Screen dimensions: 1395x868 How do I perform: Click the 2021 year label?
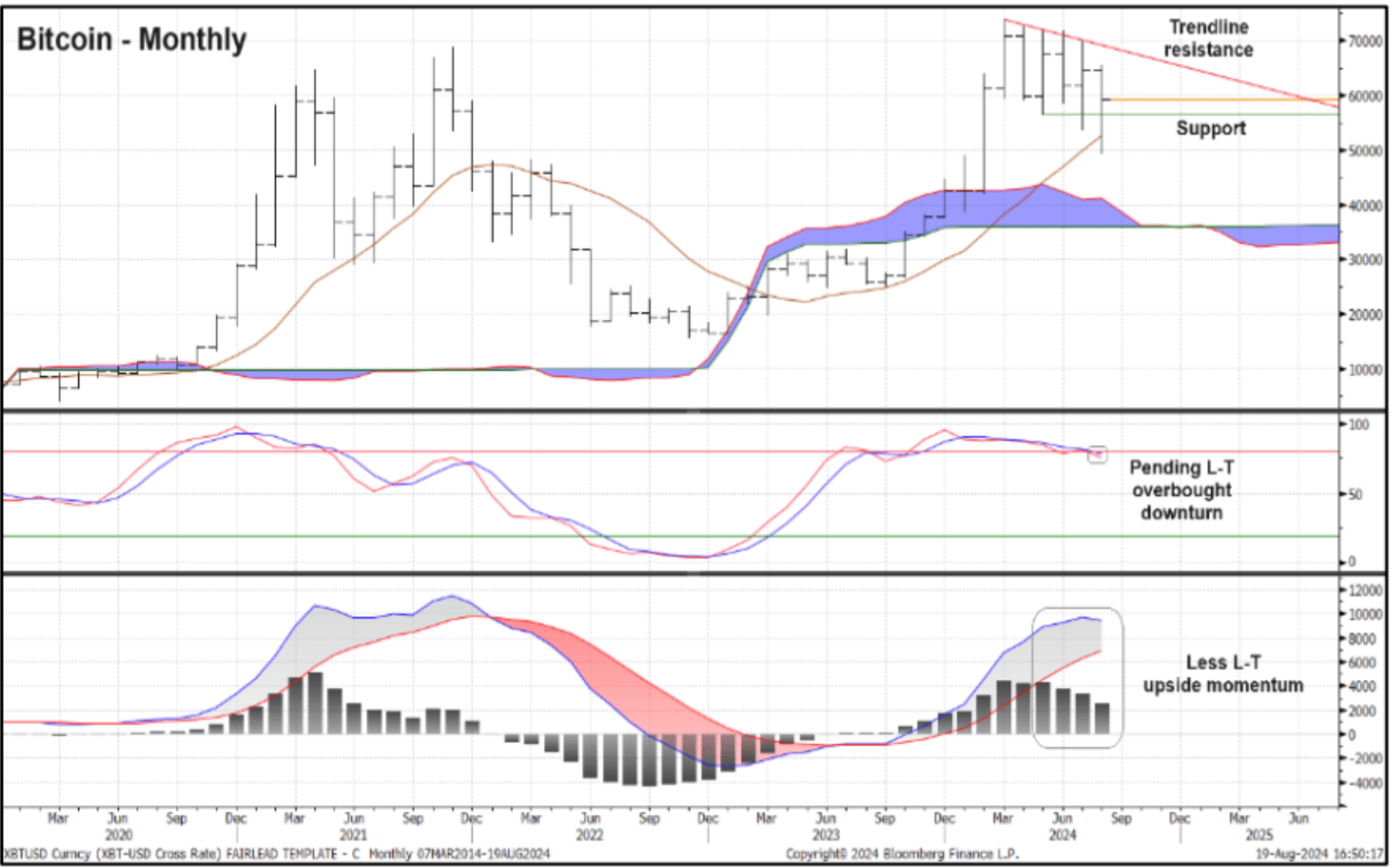point(353,835)
